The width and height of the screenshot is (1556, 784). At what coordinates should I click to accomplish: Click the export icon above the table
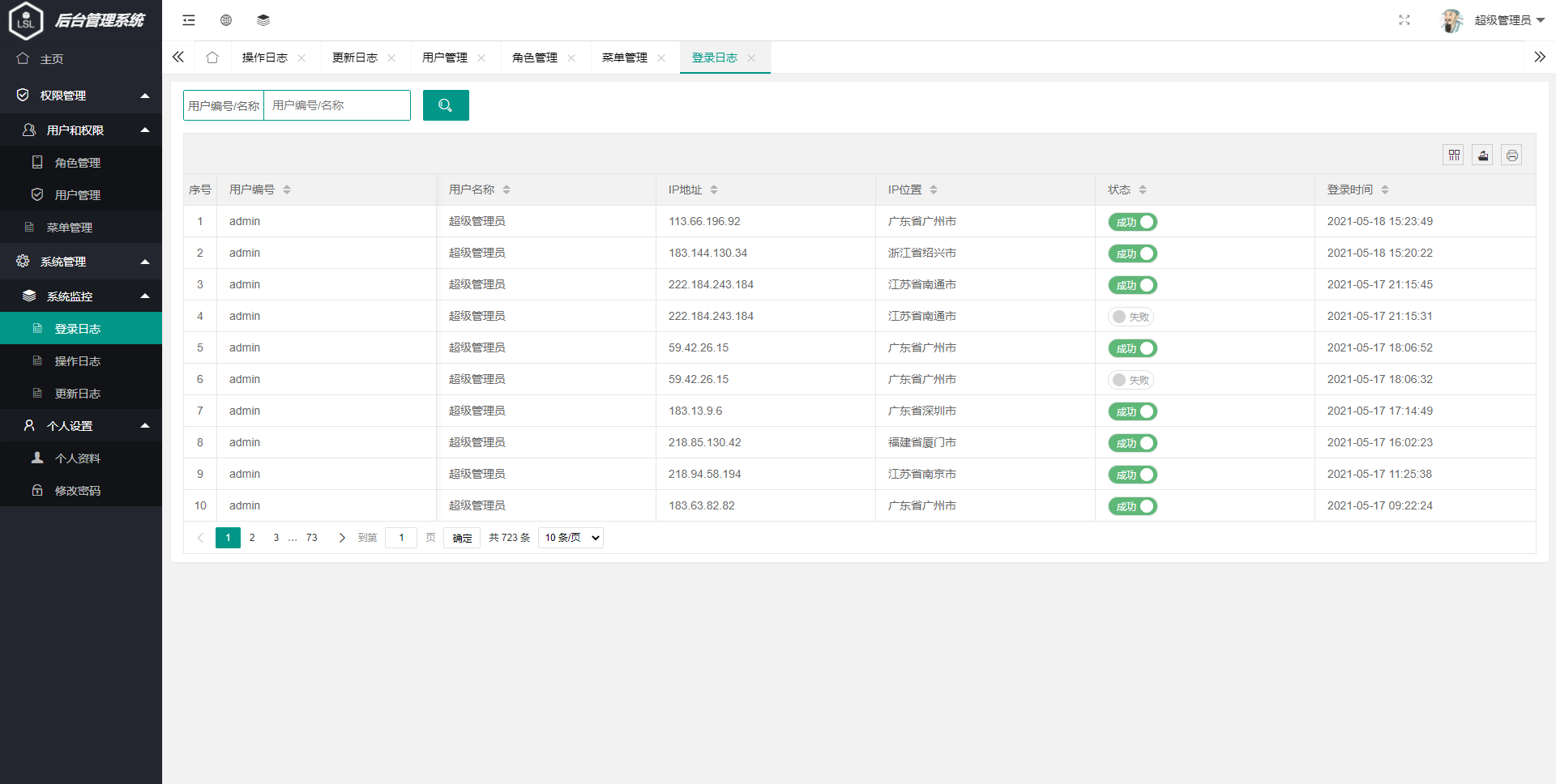coord(1482,155)
